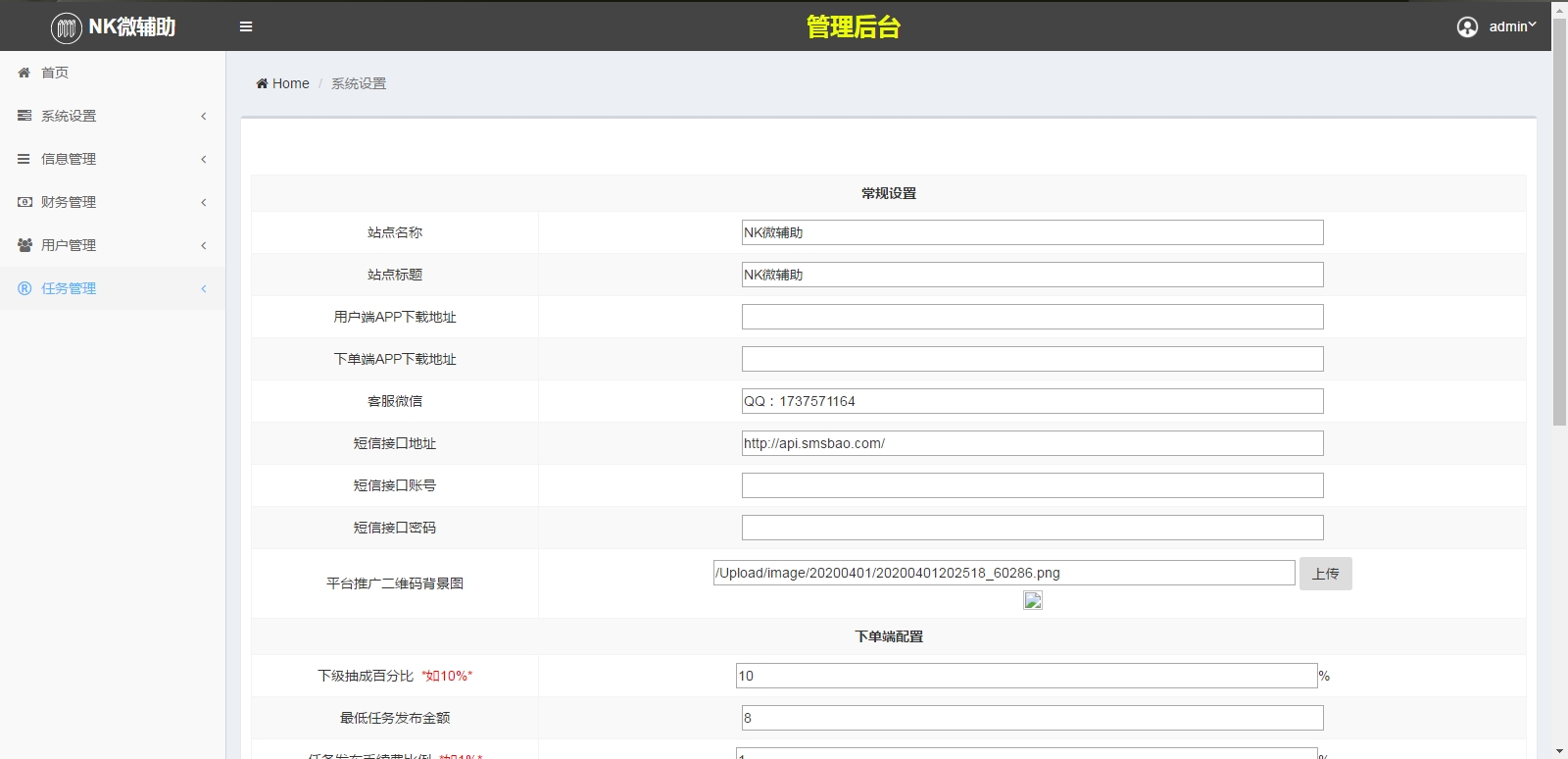Viewport: 1568px width, 759px height.
Task: Click the 上传 upload button
Action: [1325, 574]
